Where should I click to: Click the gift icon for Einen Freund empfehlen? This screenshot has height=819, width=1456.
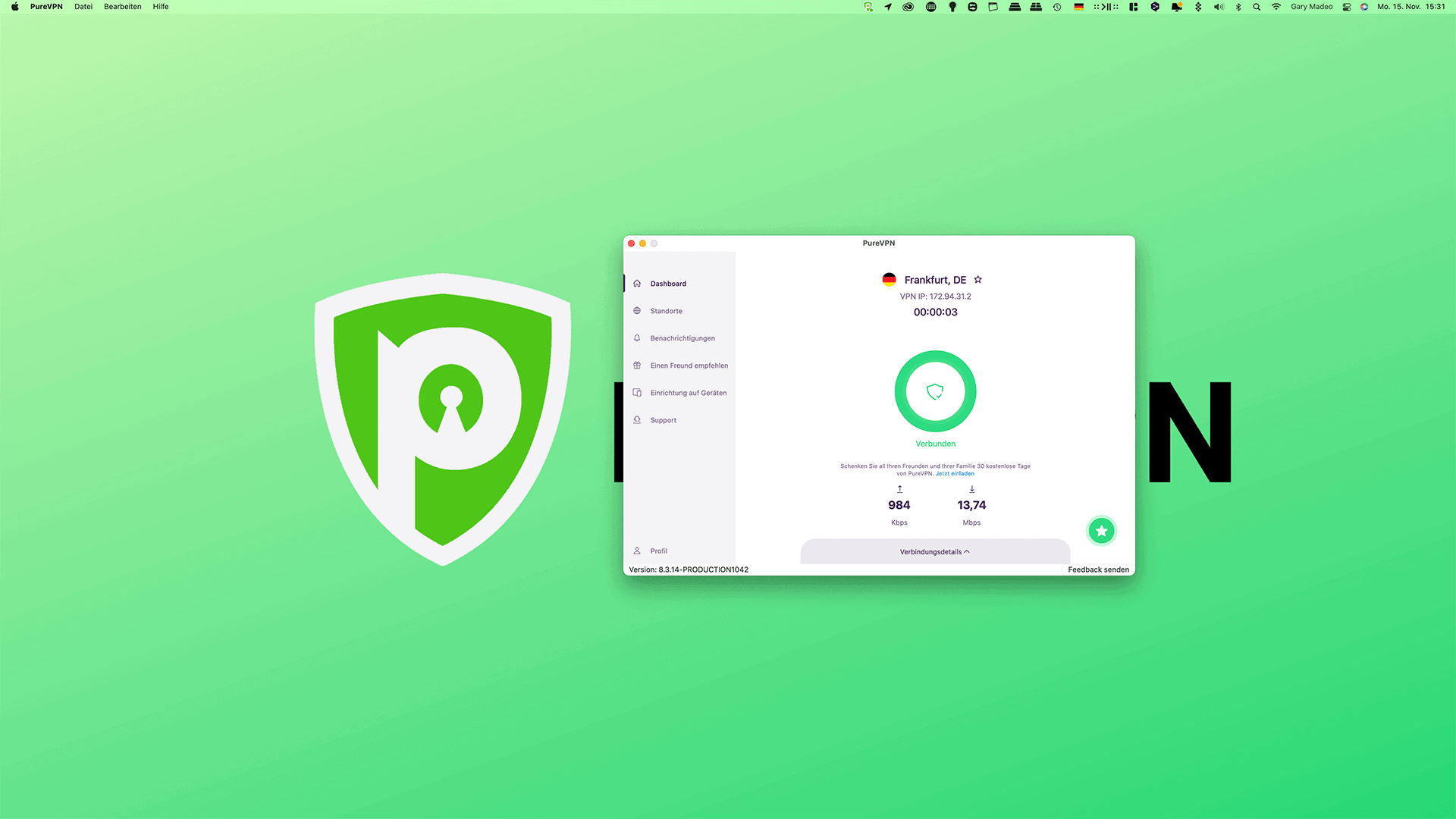(x=637, y=366)
